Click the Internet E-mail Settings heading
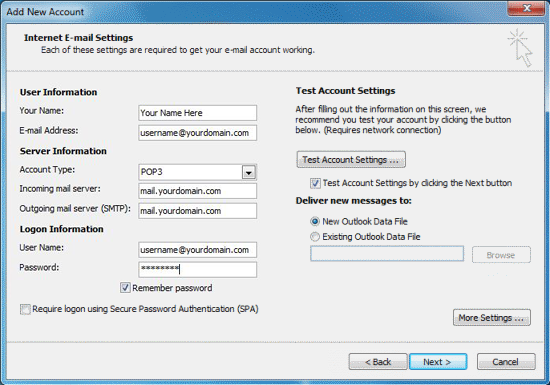550x385 pixels. pyautogui.click(x=79, y=38)
